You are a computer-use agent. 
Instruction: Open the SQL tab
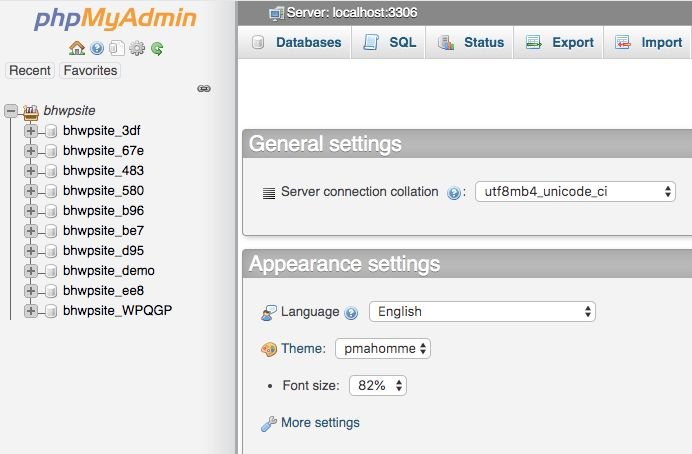point(388,42)
